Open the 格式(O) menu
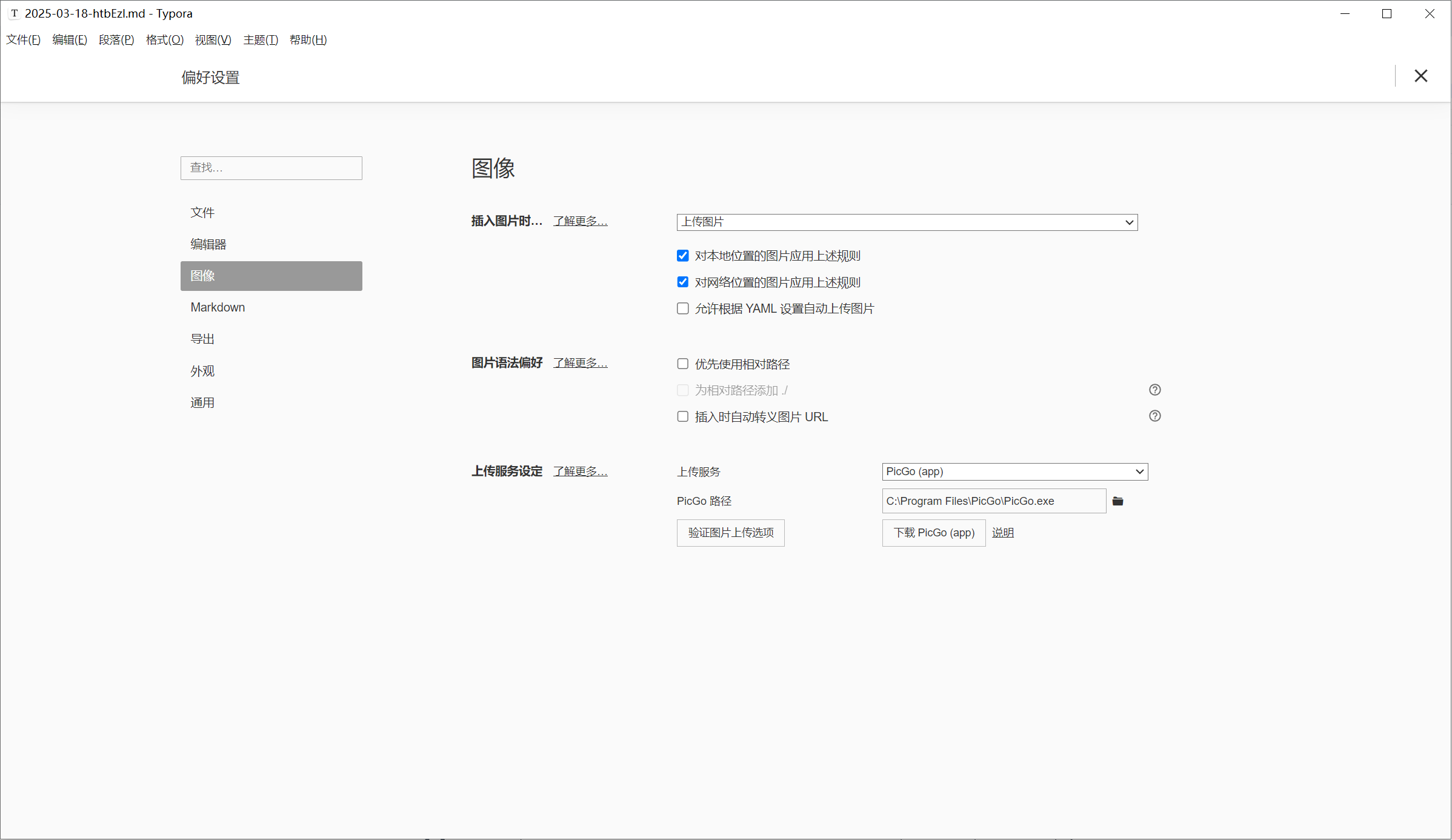The image size is (1452, 840). (165, 40)
